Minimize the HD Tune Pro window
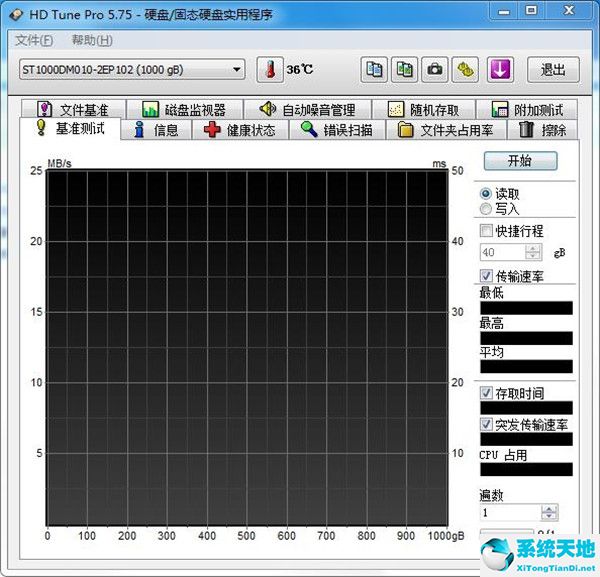 point(504,11)
